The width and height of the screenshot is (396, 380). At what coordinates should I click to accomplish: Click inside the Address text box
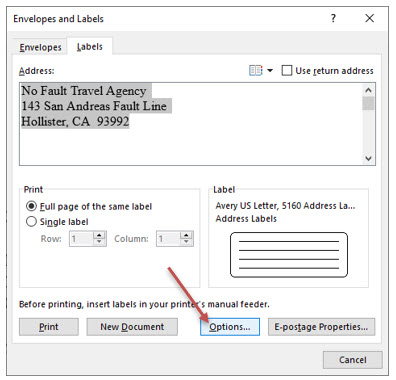tap(191, 124)
